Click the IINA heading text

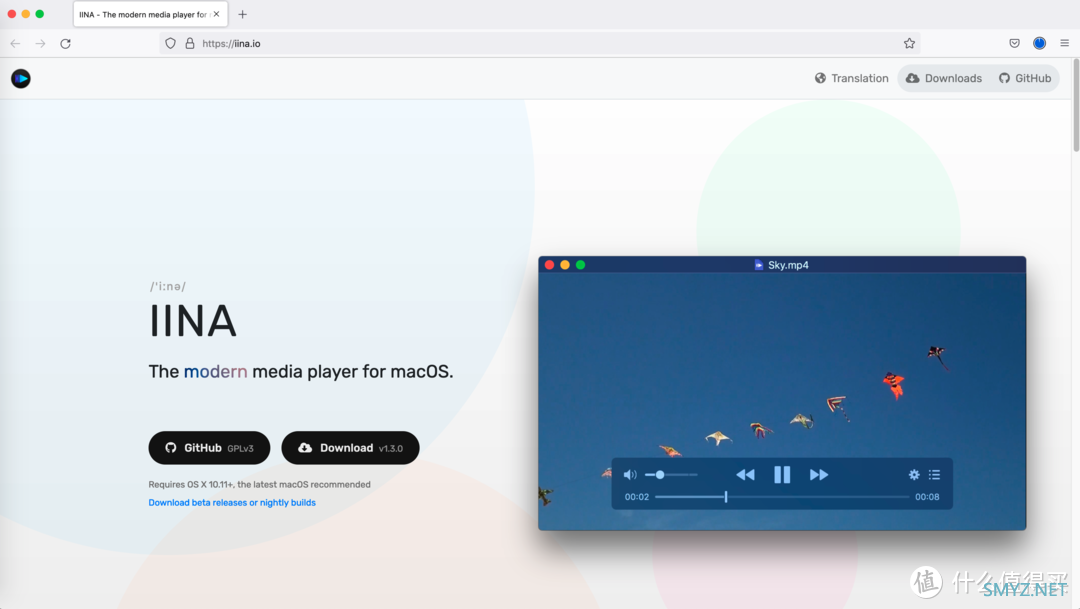coord(193,321)
